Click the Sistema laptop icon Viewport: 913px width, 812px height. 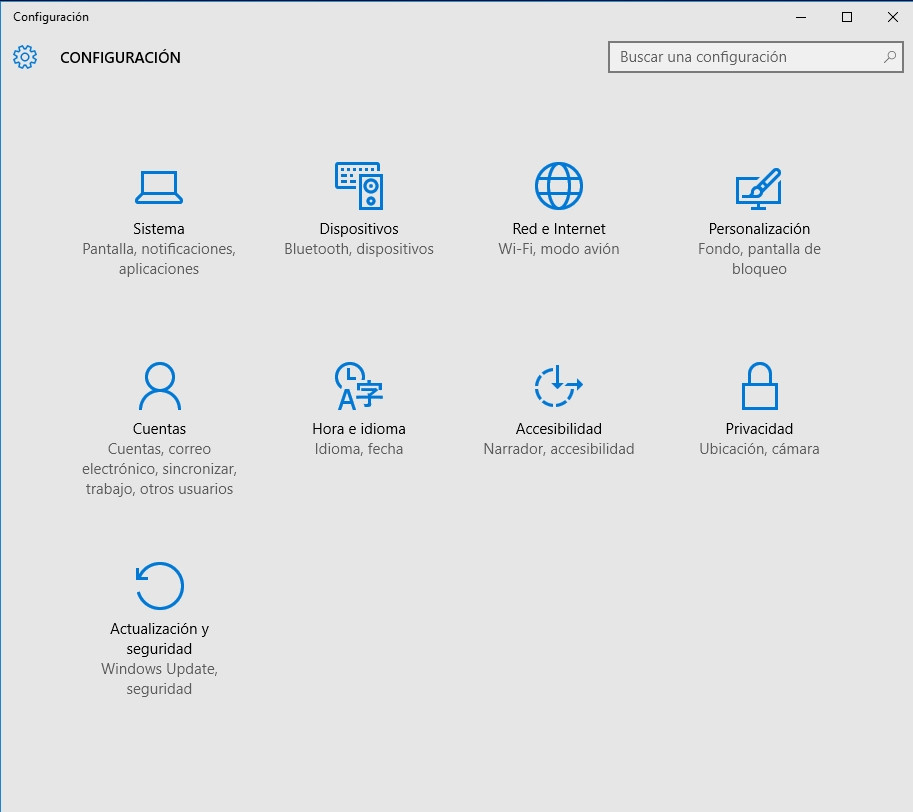tap(158, 187)
